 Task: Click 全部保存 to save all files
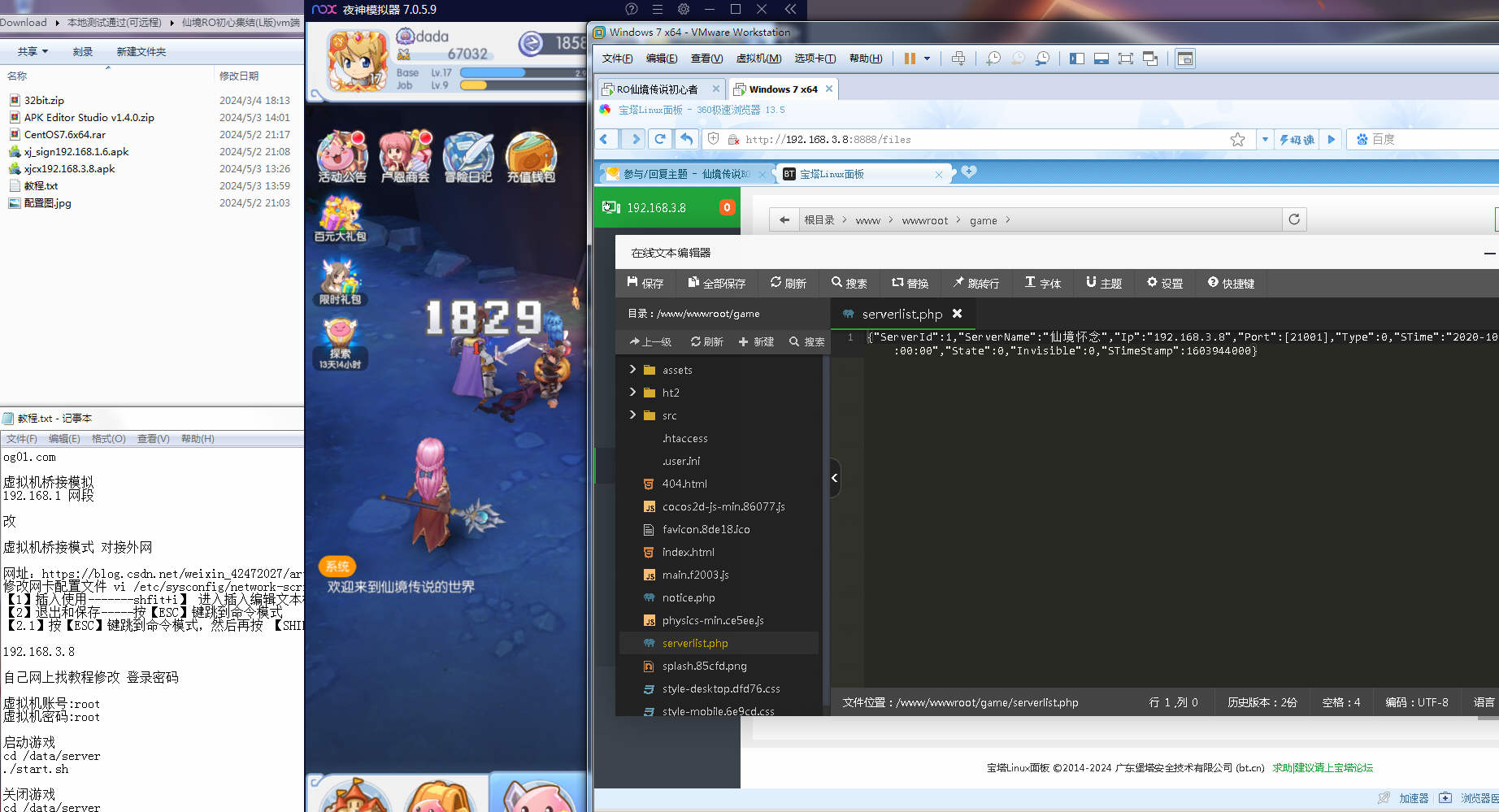(x=716, y=283)
